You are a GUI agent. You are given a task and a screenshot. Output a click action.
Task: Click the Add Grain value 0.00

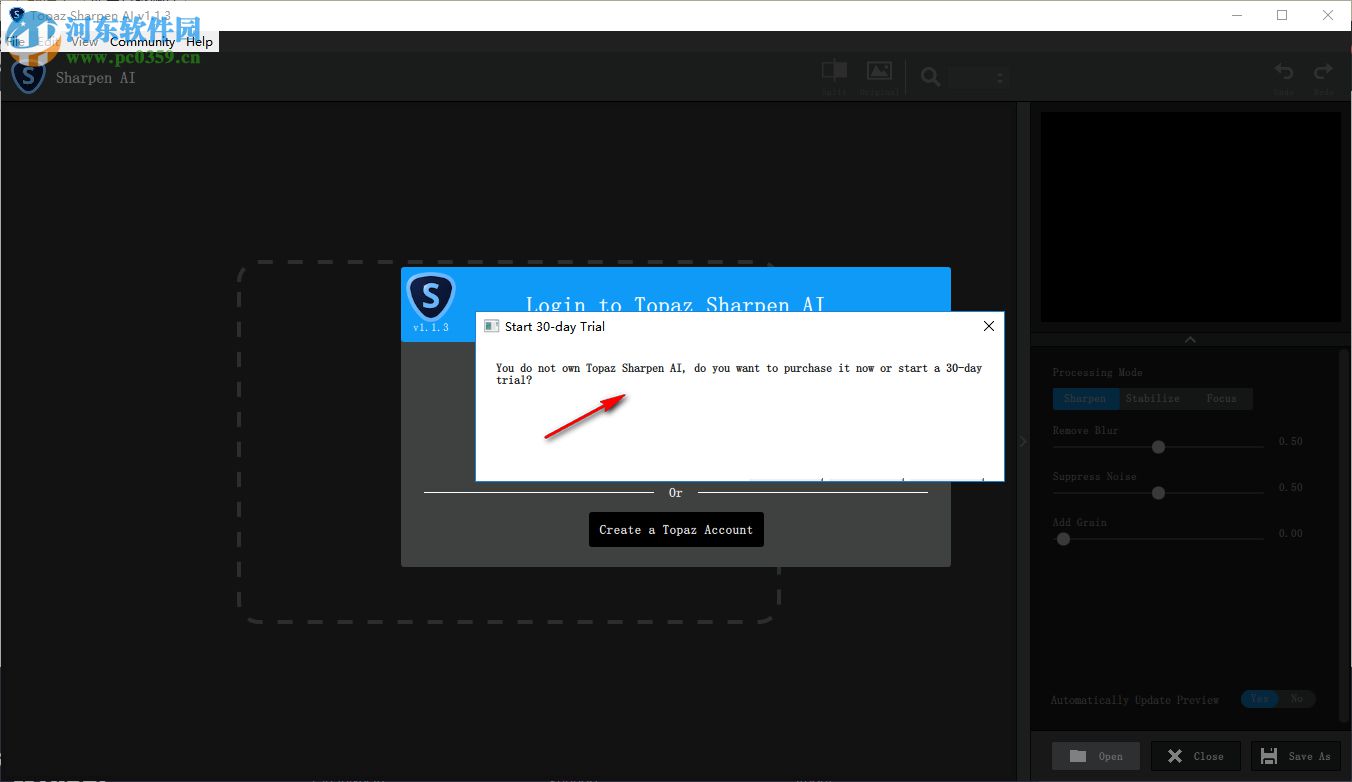1290,533
